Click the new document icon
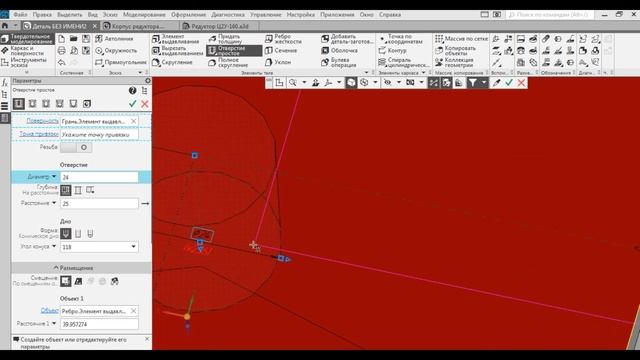 click(62, 39)
